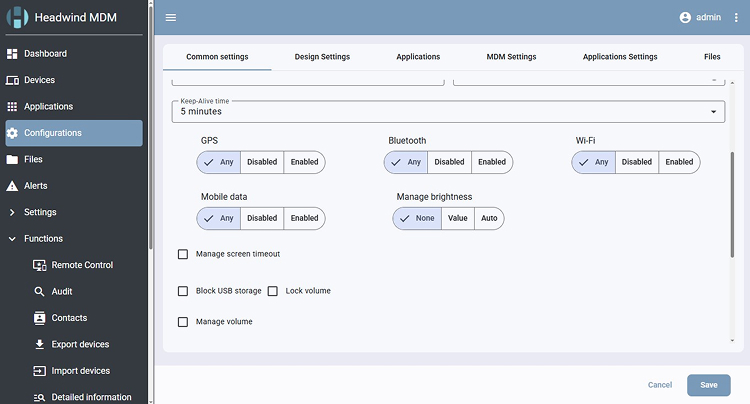750x404 pixels.
Task: Set Wi-Fi to Disabled
Action: (x=637, y=162)
